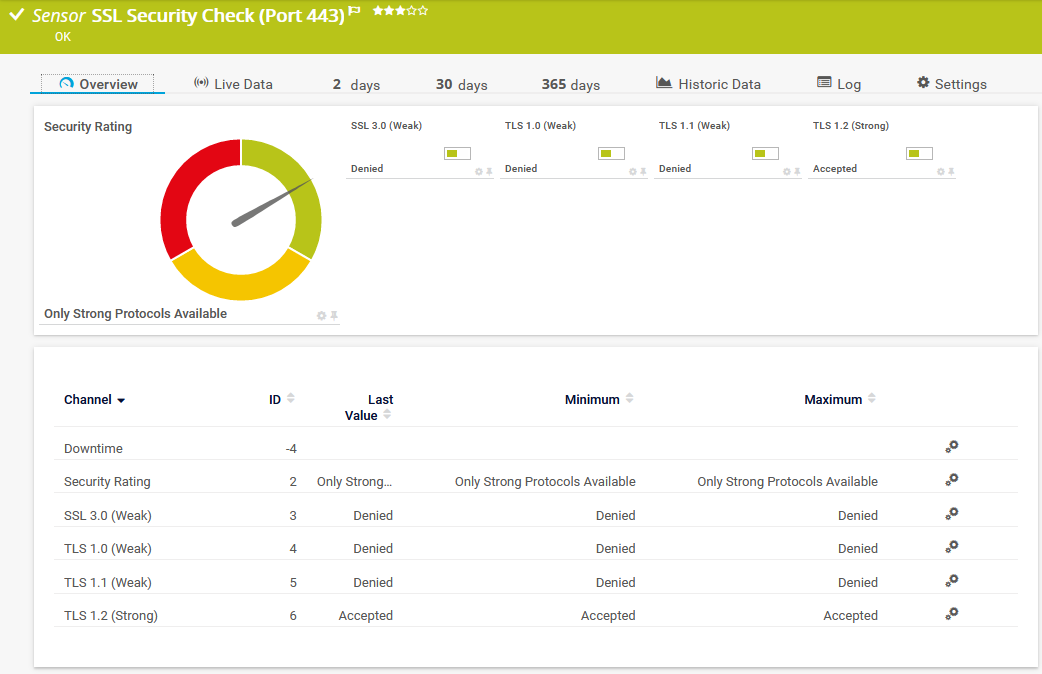Click gear icon under Security Rating gauge
This screenshot has height=674, width=1042.
tap(321, 316)
